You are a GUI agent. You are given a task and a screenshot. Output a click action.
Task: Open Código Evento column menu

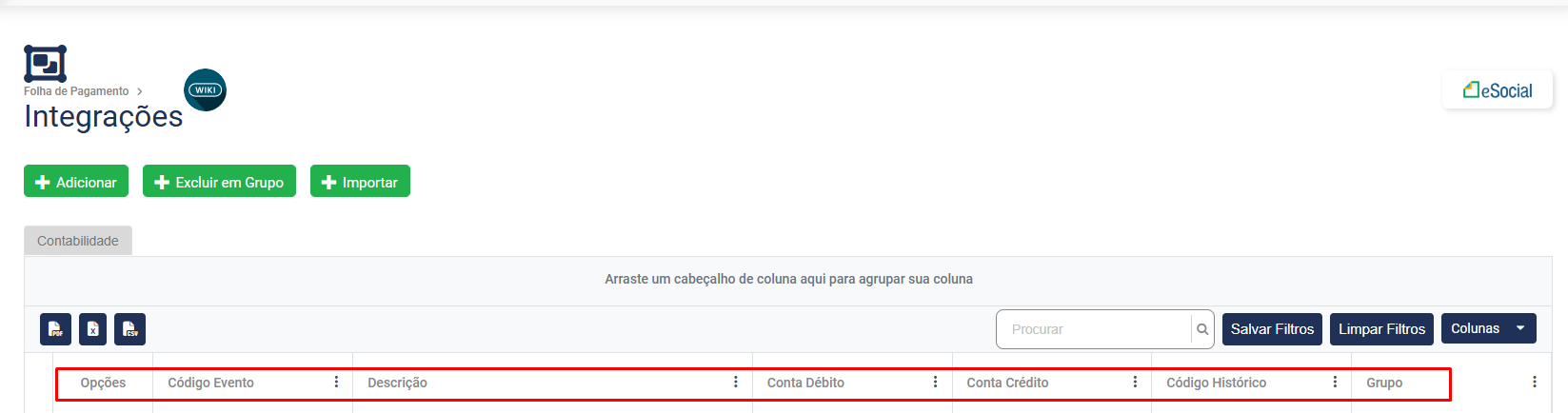pyautogui.click(x=336, y=383)
